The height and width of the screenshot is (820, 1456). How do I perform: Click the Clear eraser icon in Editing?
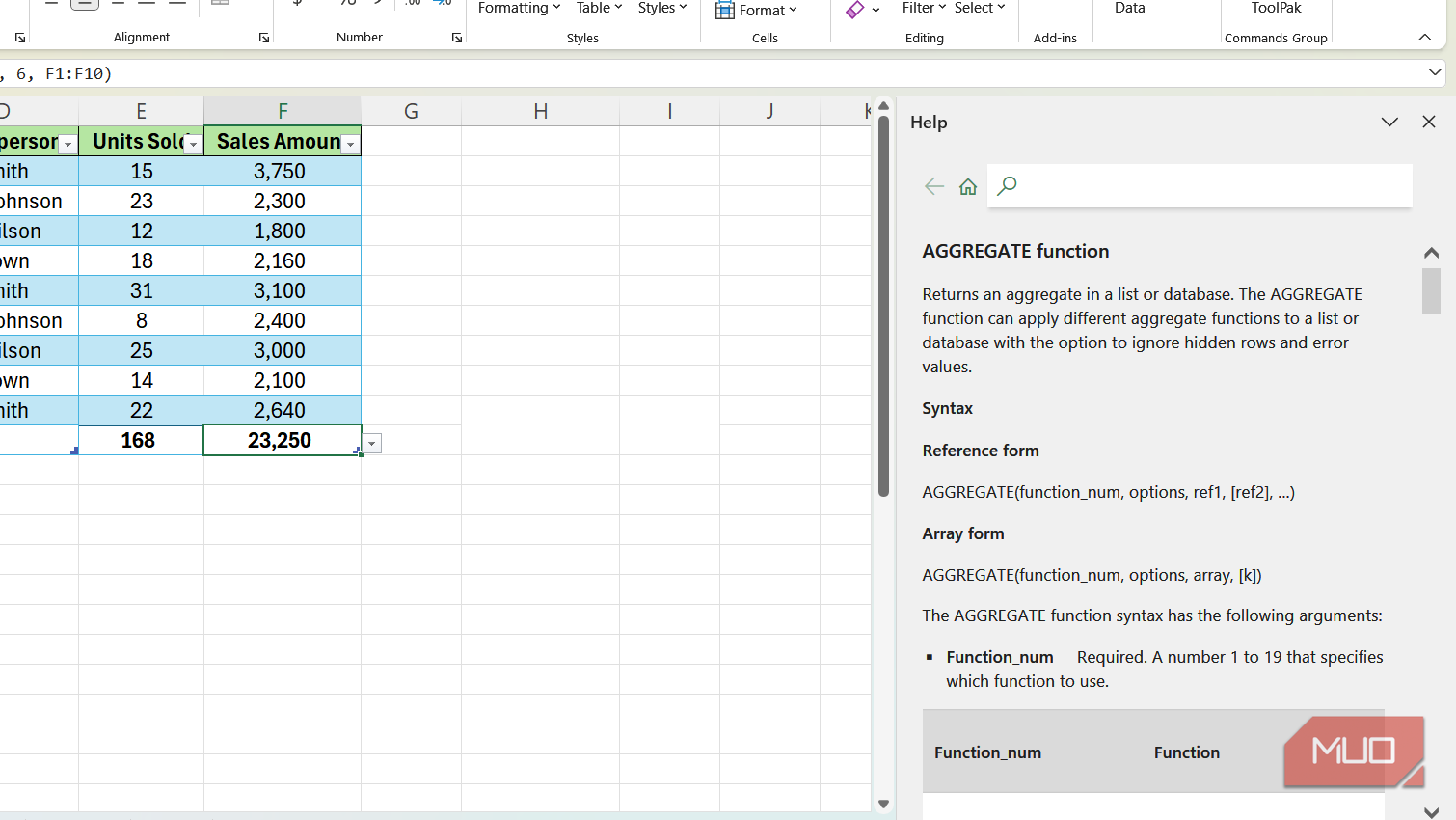click(x=855, y=10)
